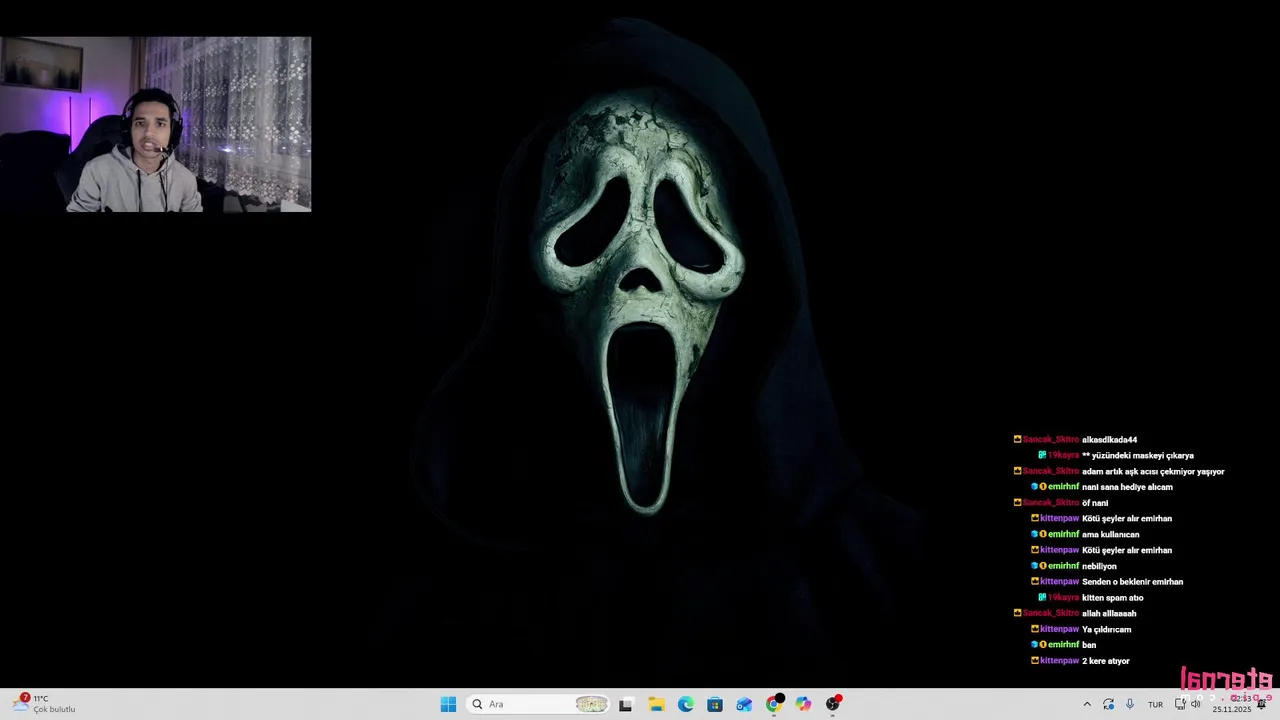Click the 'Çok bulutlu' weather text
1280x720 pixels.
(54, 710)
